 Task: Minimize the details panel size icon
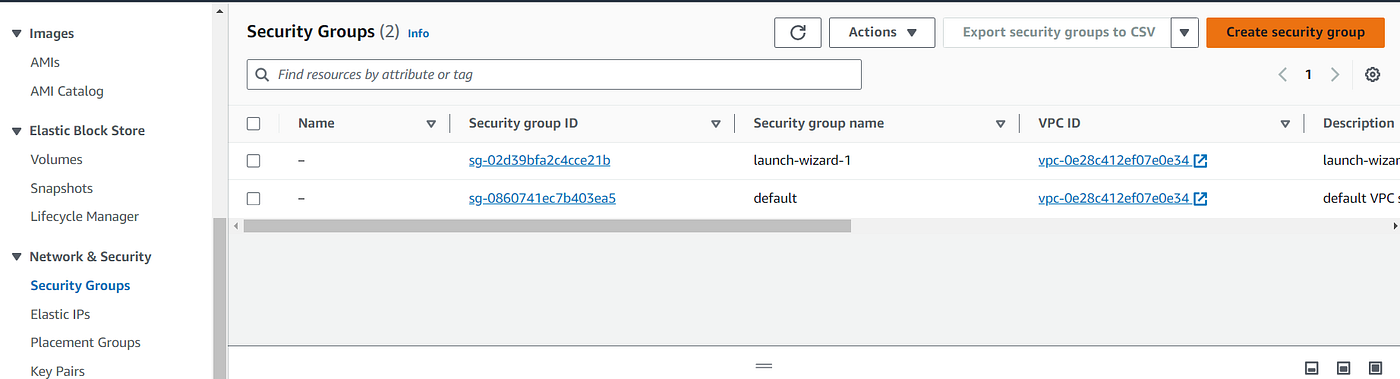[1312, 368]
